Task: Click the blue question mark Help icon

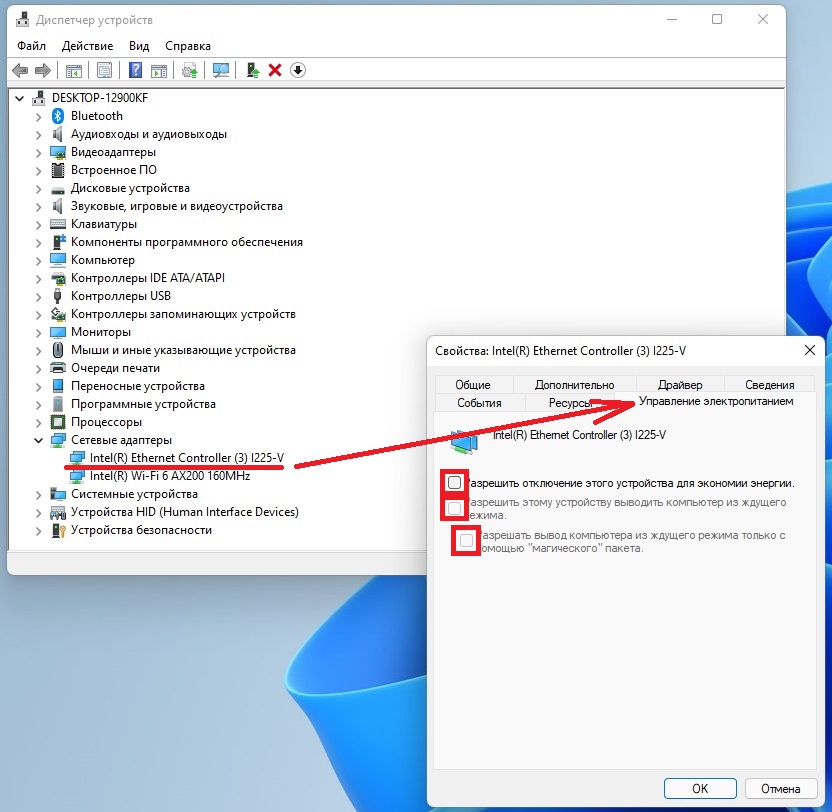Action: [x=135, y=70]
